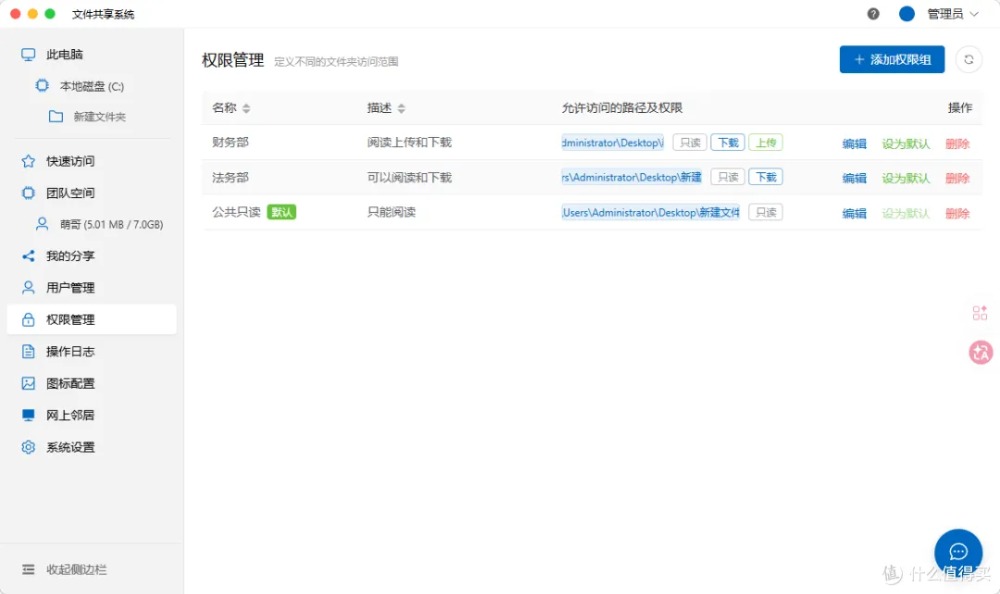Toggle the 只读 tag for 公共只读
The width and height of the screenshot is (1000, 594).
pos(765,212)
